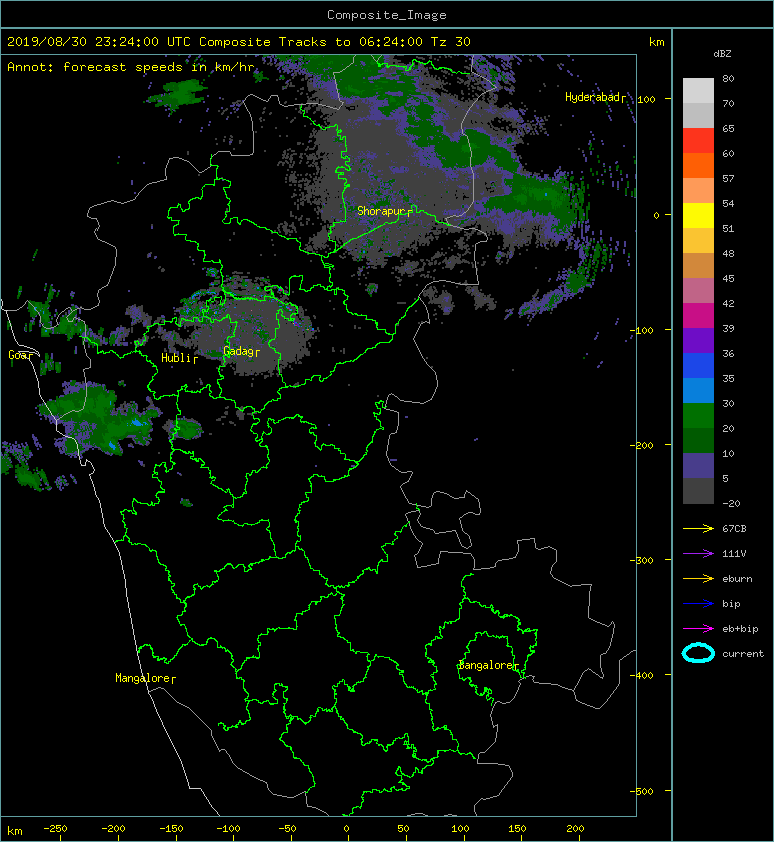This screenshot has height=842, width=774.
Task: Click the dBZ heading above the color scale
Action: 722,54
